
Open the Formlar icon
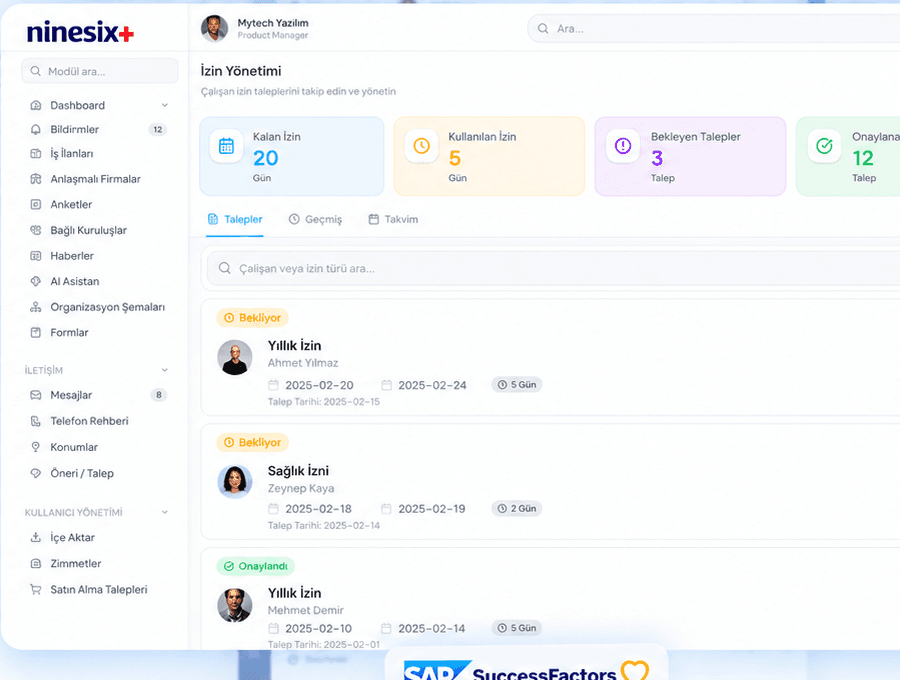36,332
